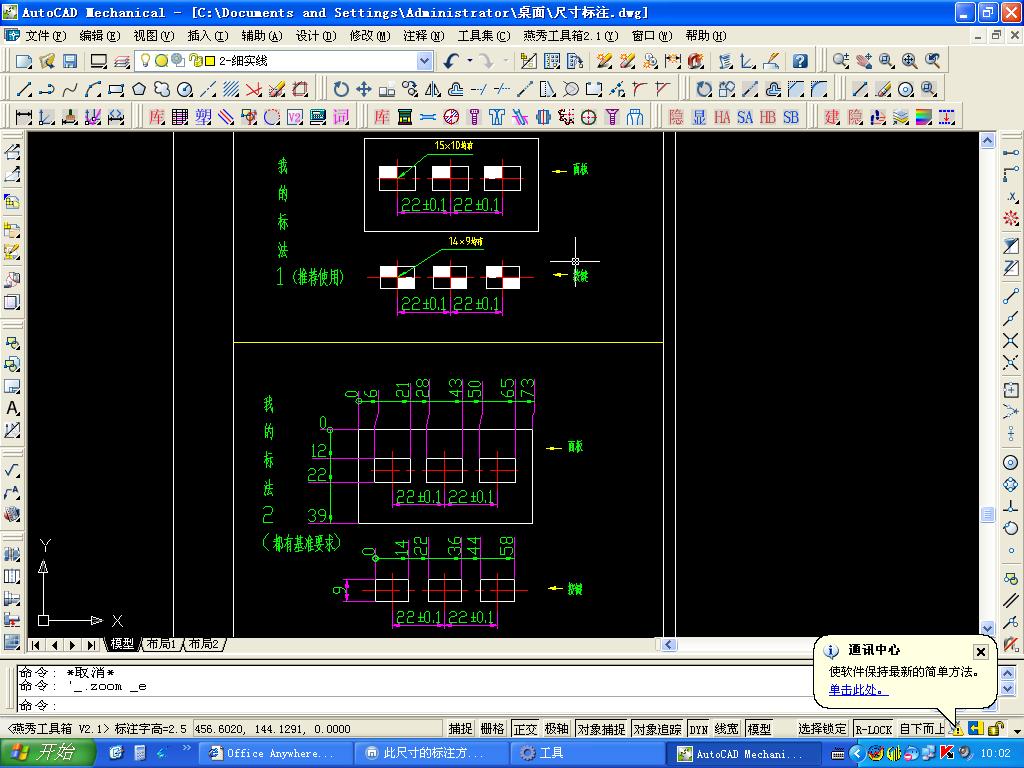
Task: Select the Mirror tool
Action: click(x=433, y=89)
